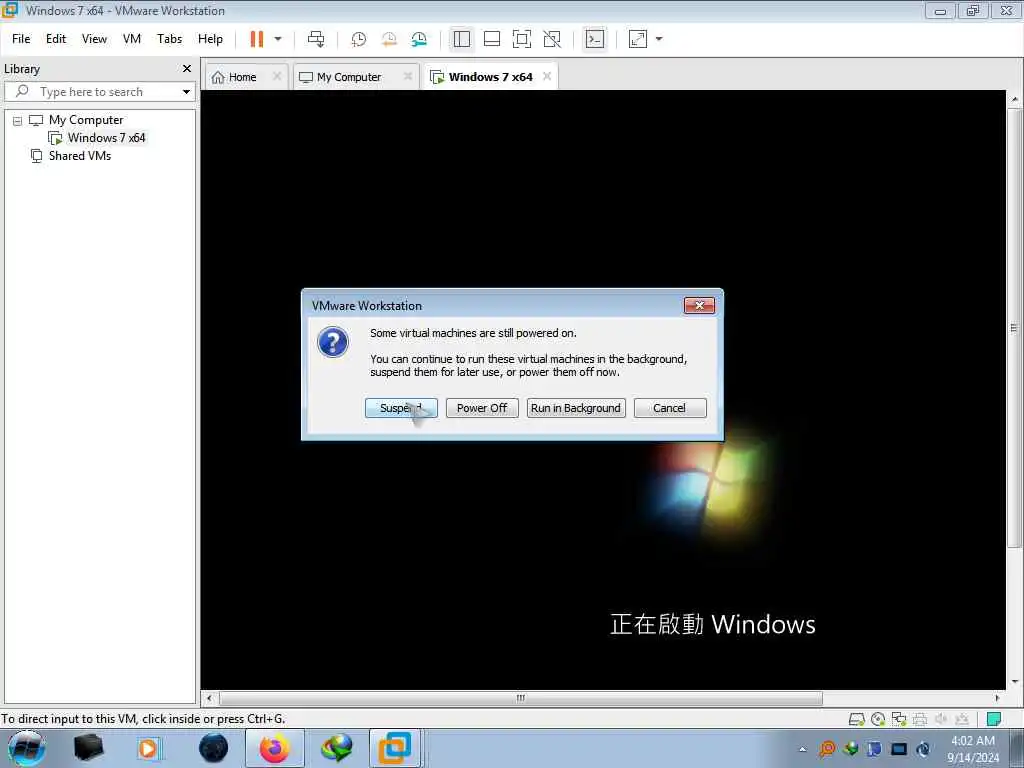The height and width of the screenshot is (768, 1024).
Task: Open the View menu
Action: (x=94, y=39)
